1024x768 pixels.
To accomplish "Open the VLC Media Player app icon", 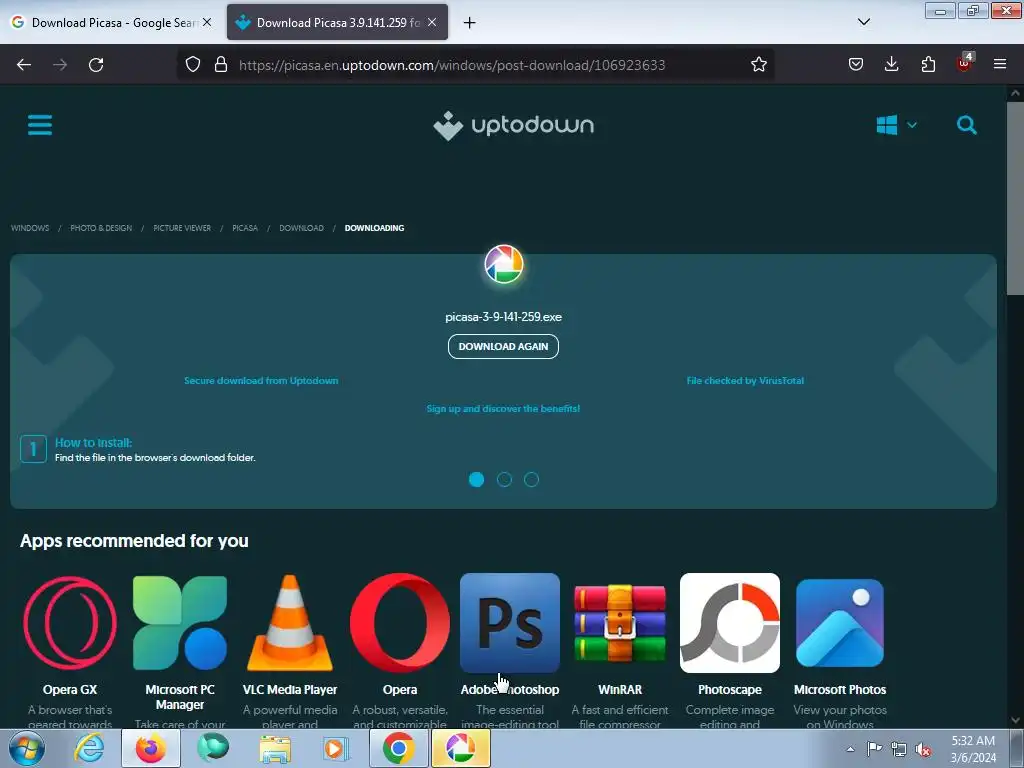I will click(290, 623).
